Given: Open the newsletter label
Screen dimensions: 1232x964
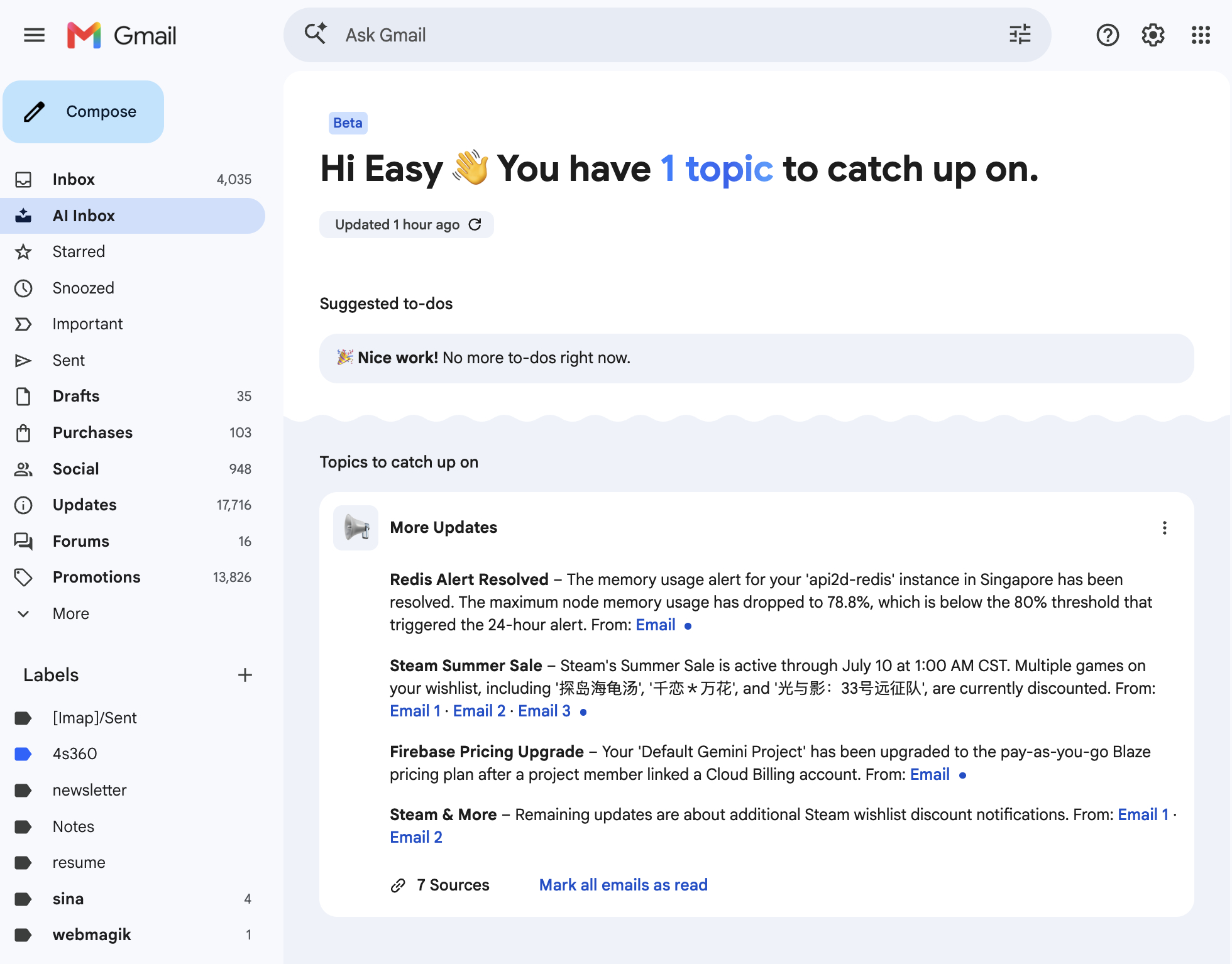Looking at the screenshot, I should [x=132, y=790].
